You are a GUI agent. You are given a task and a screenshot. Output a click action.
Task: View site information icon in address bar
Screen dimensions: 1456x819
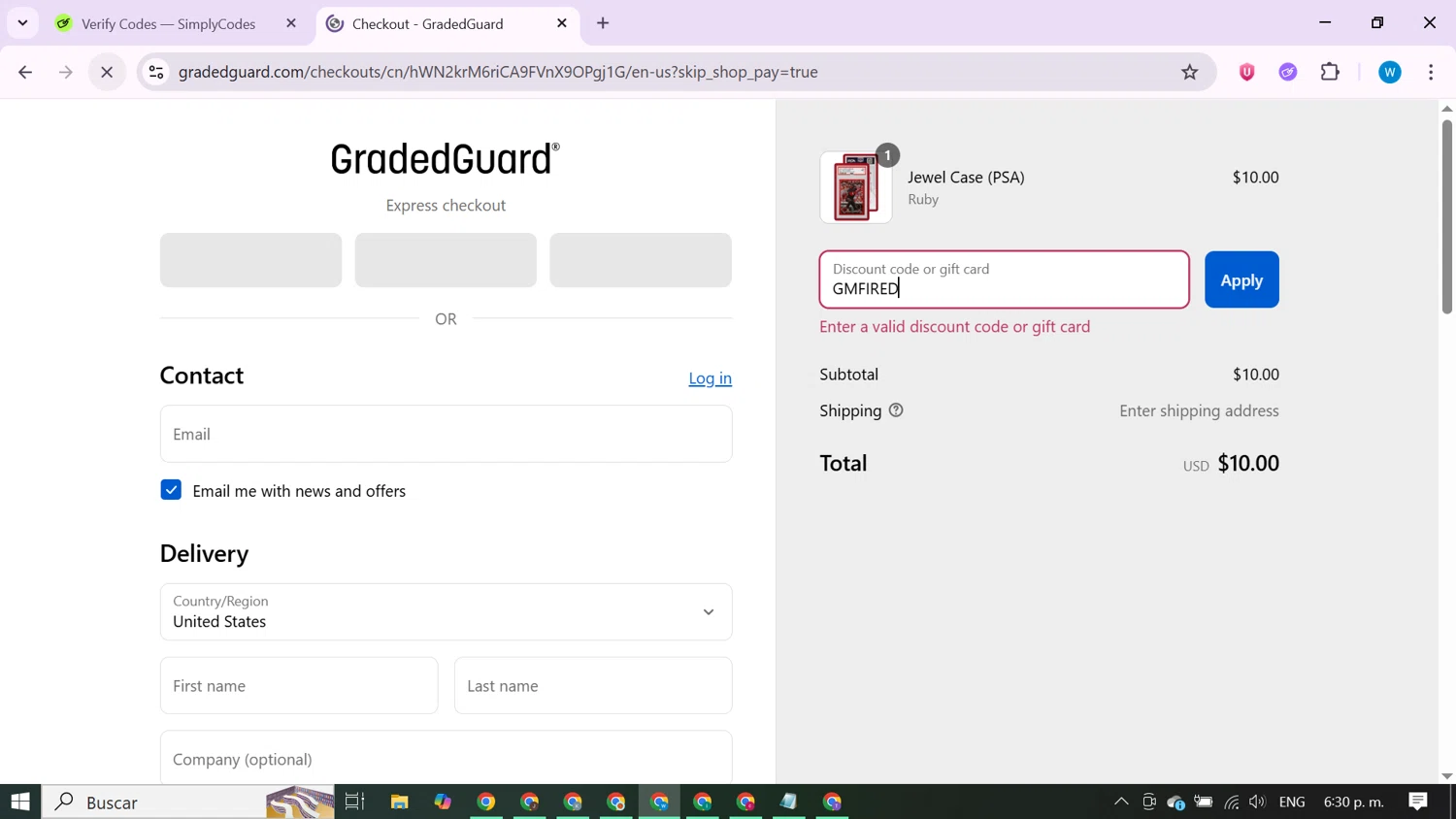tap(156, 72)
